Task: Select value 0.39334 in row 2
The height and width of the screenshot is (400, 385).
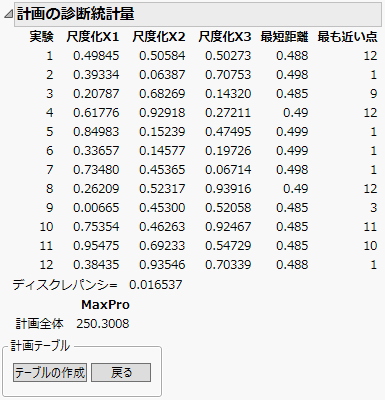Action: point(96,75)
